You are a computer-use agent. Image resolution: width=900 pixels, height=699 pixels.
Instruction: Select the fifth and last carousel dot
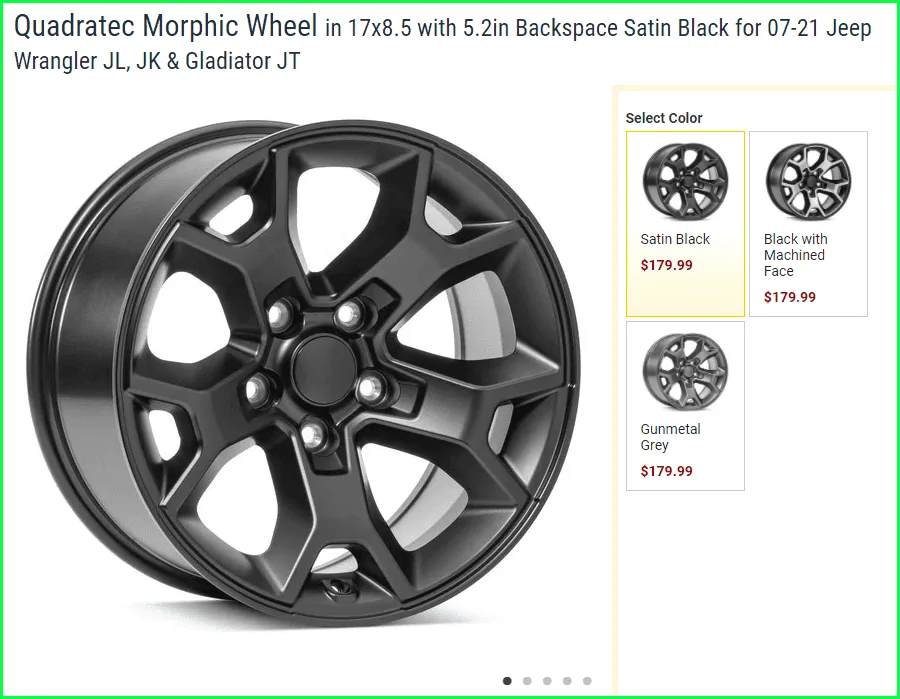tap(587, 681)
